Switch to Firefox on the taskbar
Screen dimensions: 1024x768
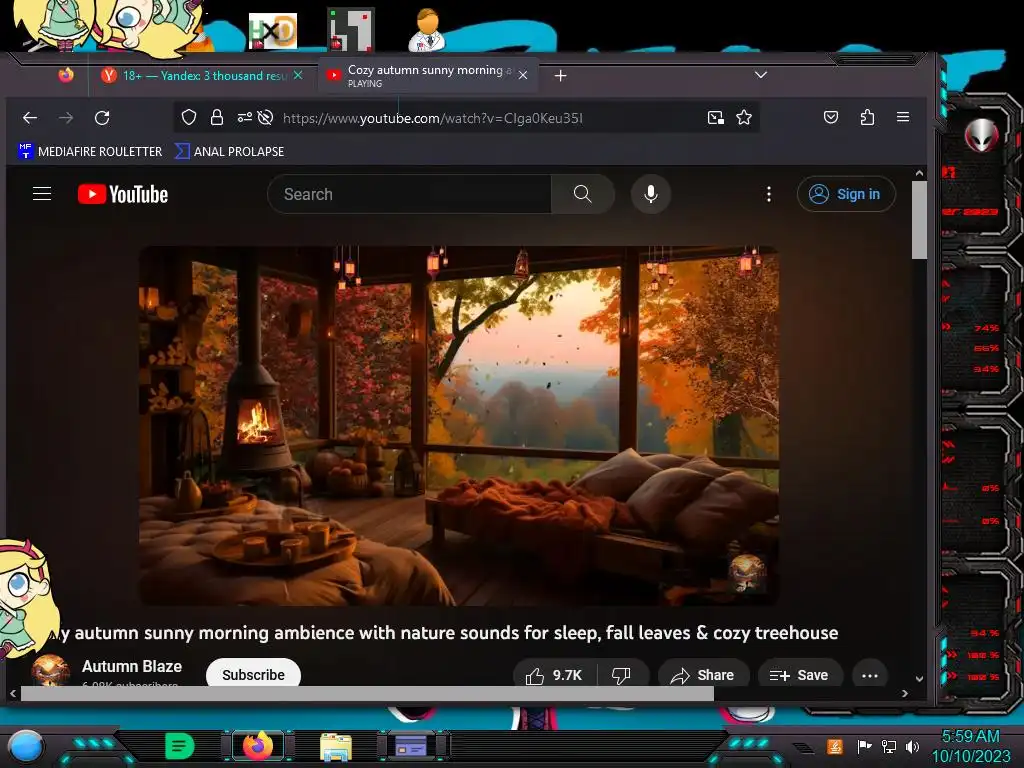(x=258, y=746)
